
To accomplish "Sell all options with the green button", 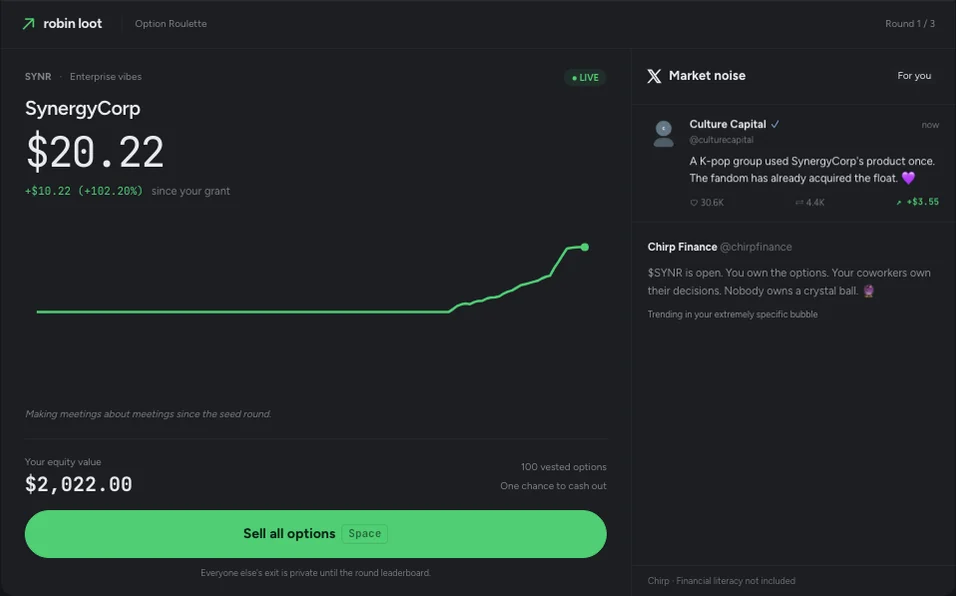I will 315,534.
